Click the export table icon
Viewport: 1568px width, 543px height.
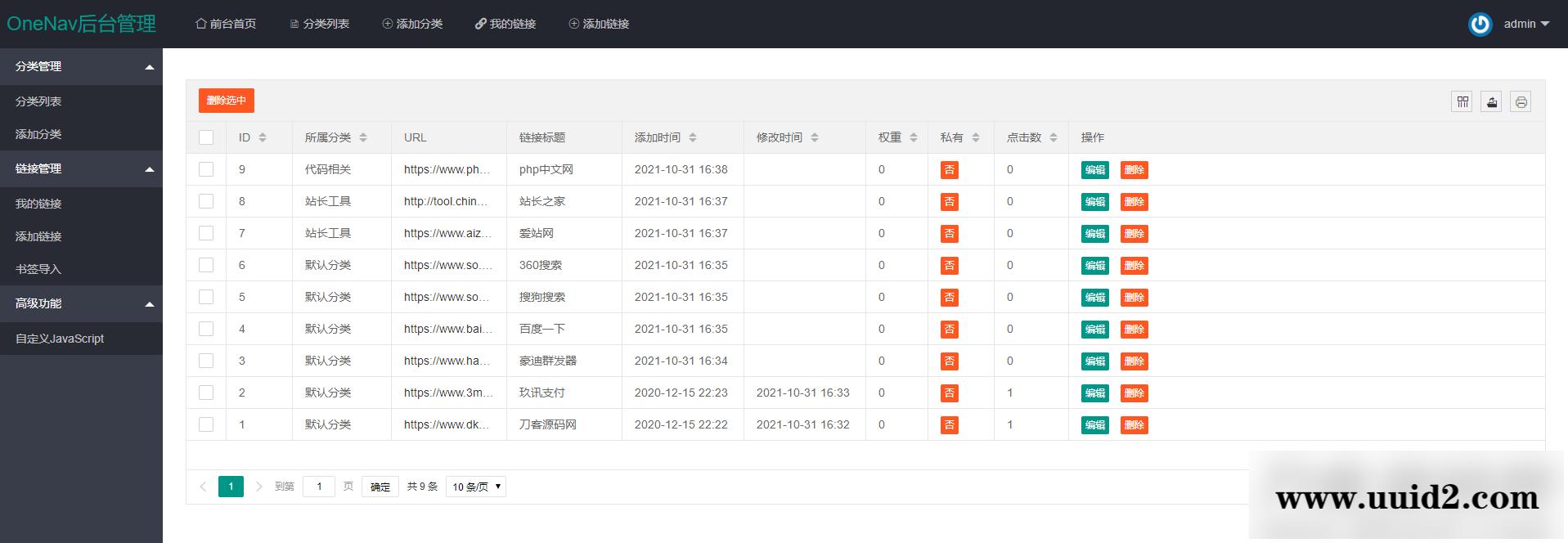[1491, 101]
